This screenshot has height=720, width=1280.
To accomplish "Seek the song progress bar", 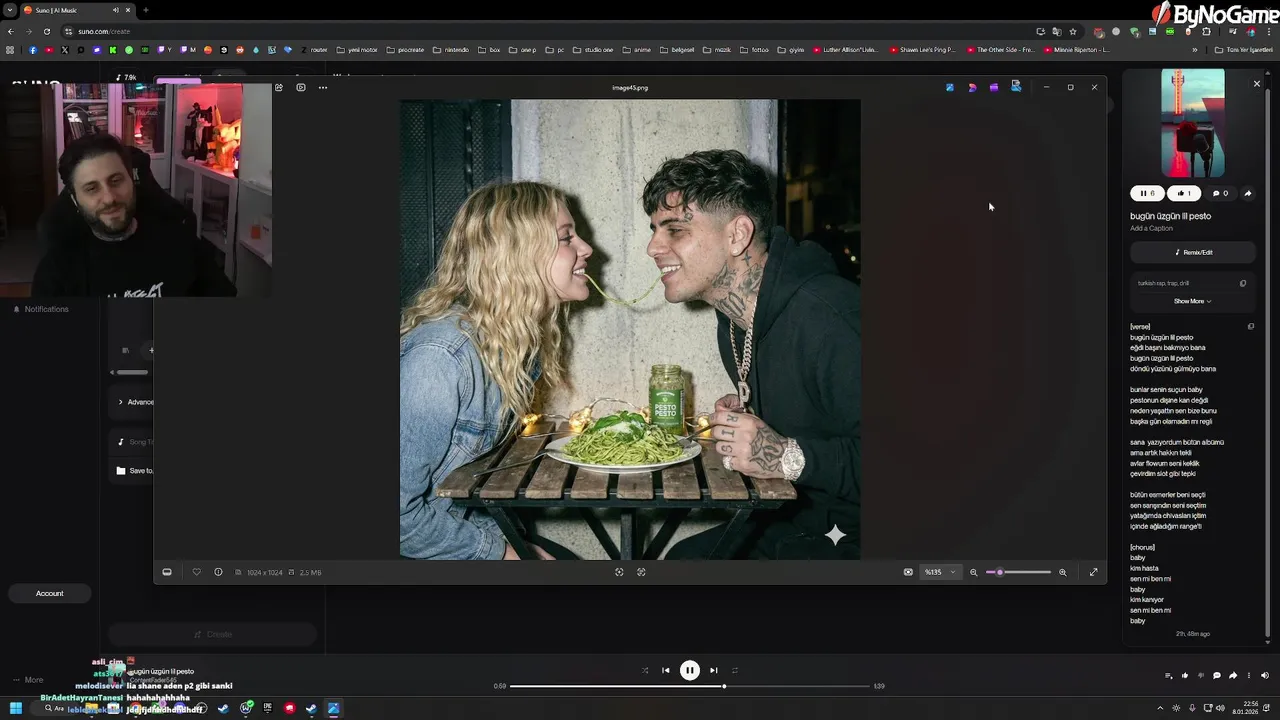I will [691, 686].
